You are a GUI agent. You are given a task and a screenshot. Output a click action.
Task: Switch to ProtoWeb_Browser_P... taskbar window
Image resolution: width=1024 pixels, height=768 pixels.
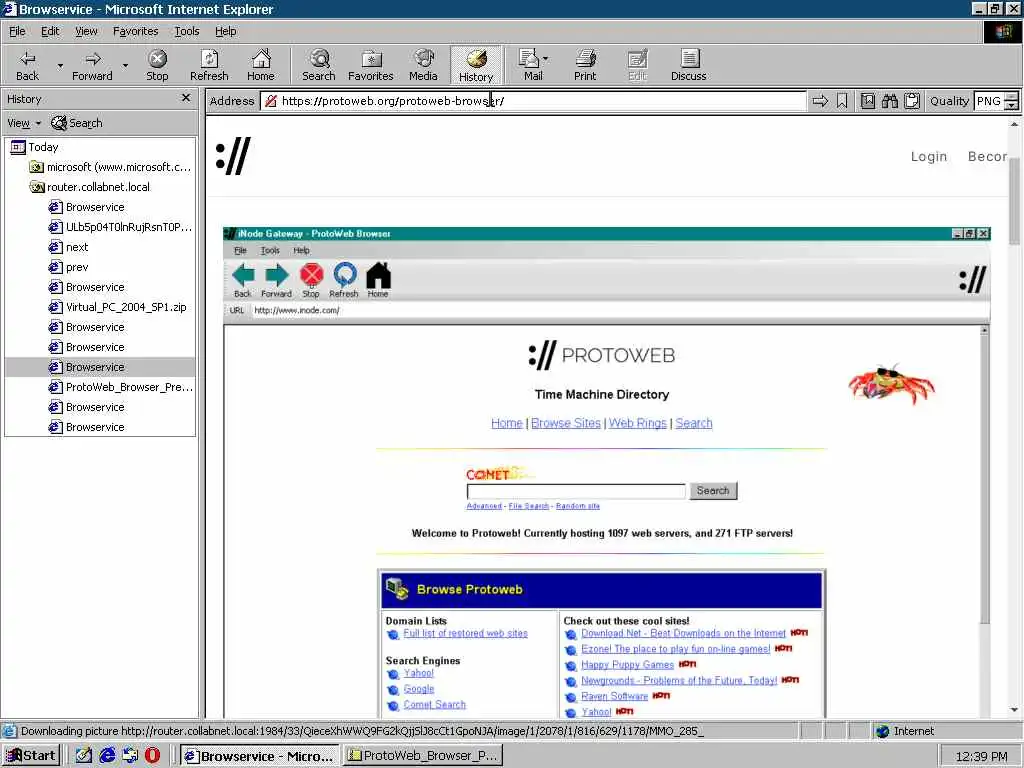point(423,756)
